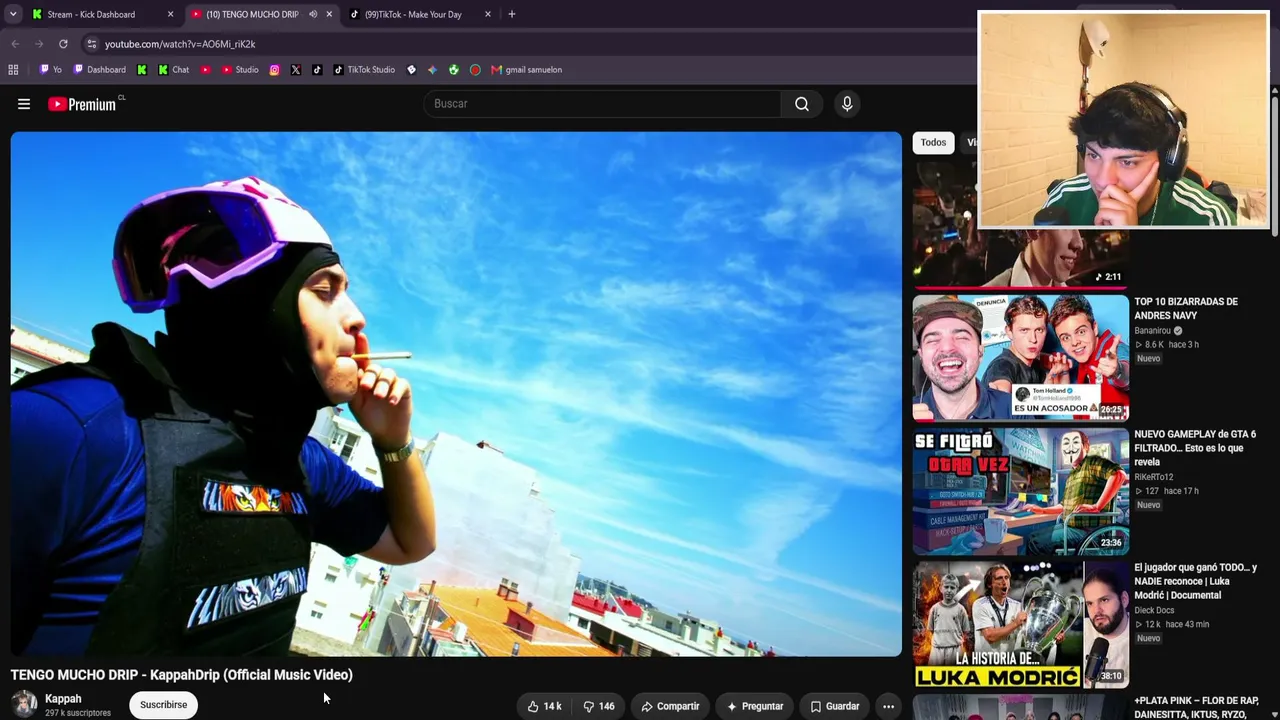Go back using the browser back arrow

point(15,44)
